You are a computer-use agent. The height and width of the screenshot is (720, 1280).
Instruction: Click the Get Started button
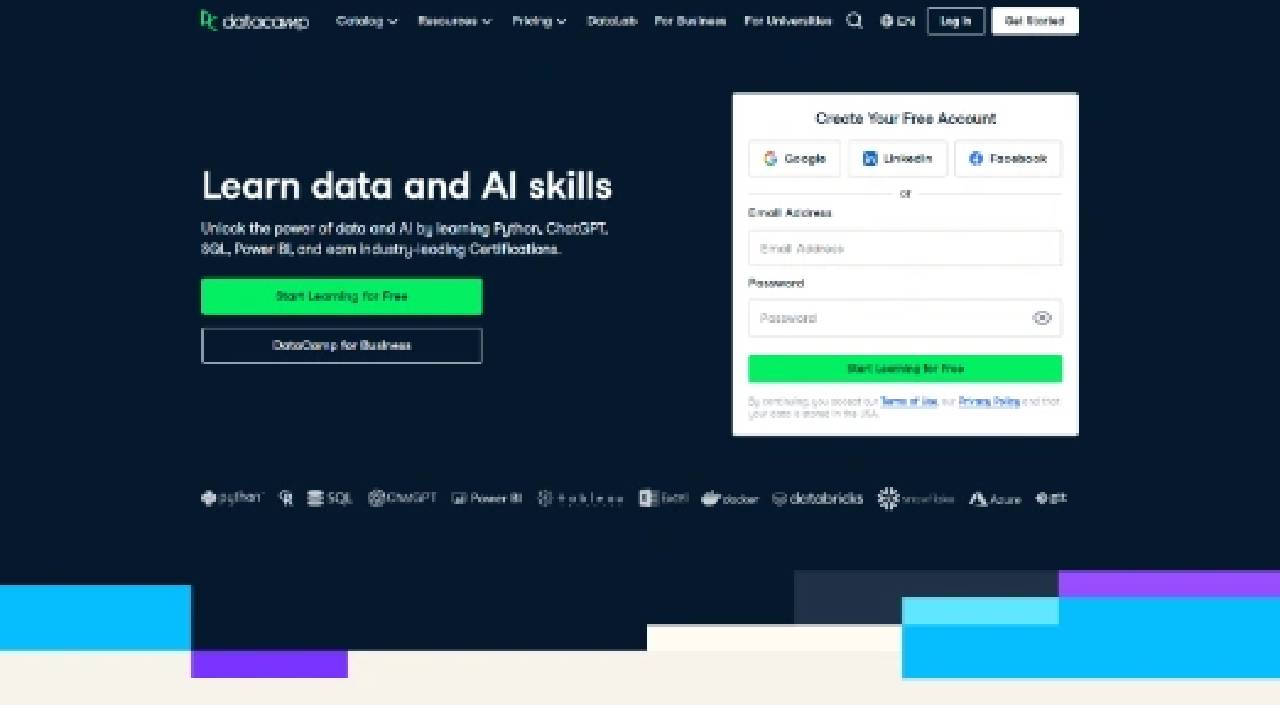(1035, 21)
